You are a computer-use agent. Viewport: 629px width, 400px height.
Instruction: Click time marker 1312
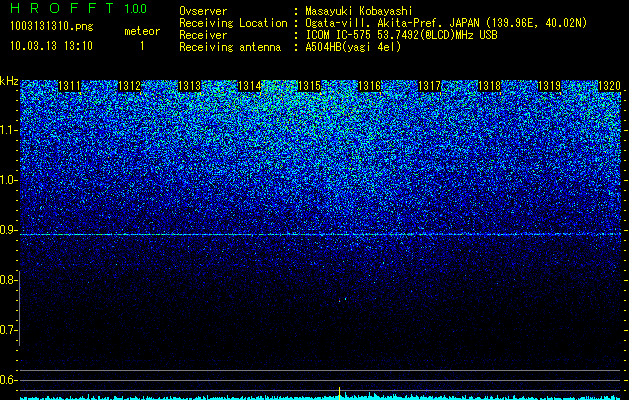[129, 86]
